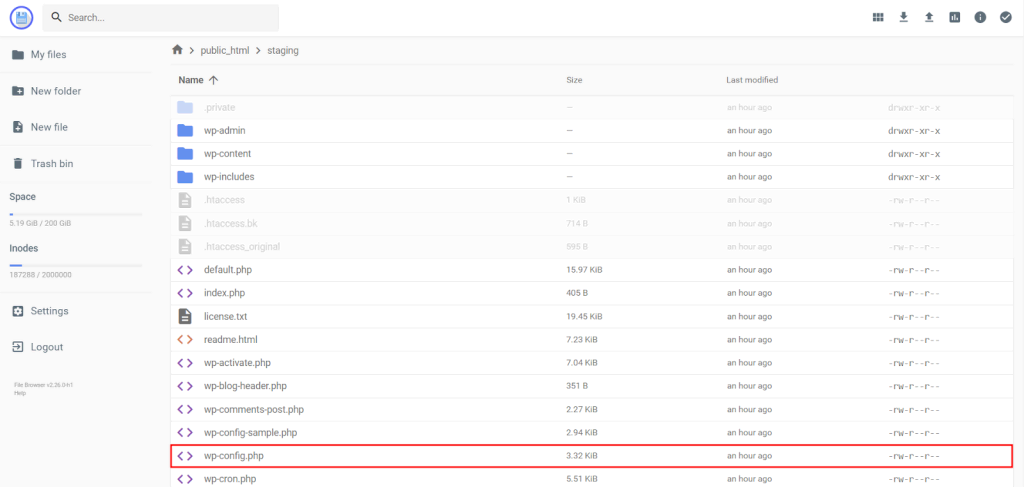Click the download icon in toolbar
This screenshot has width=1024, height=487.
(904, 18)
